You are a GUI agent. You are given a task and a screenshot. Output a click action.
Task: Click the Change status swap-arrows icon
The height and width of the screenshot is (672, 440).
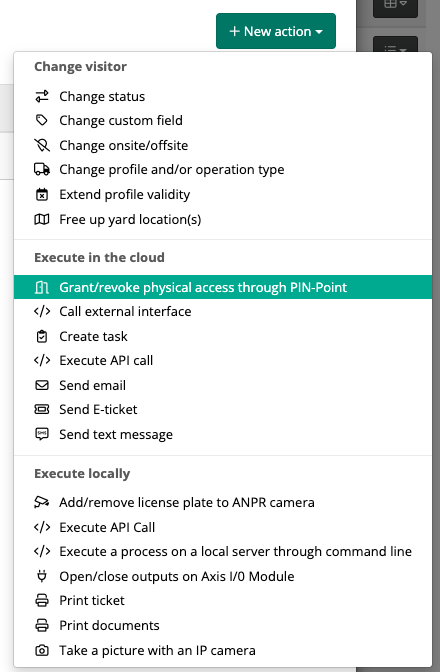coord(42,96)
